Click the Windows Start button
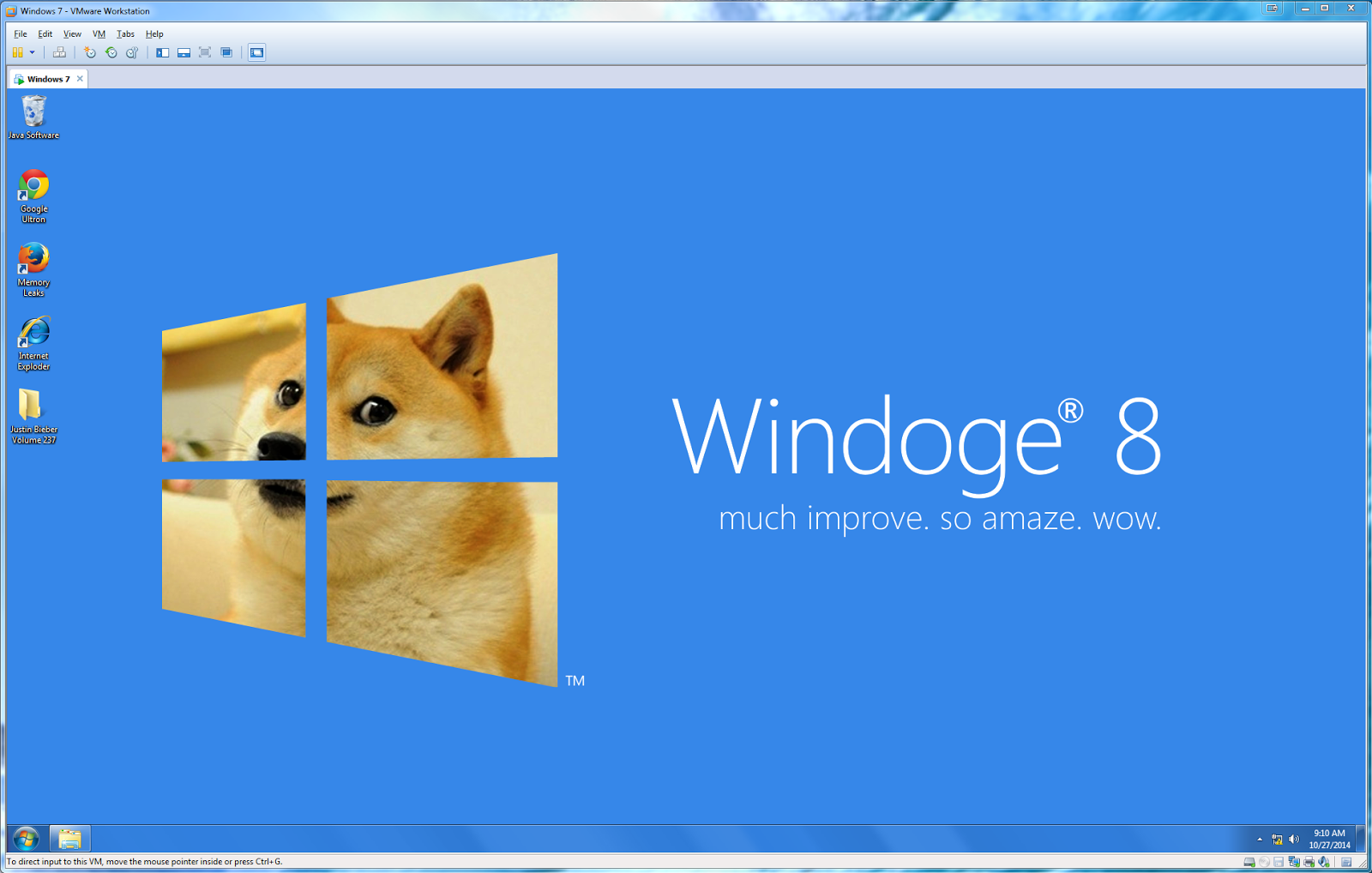Screen dimensions: 1372x873 click(26, 838)
